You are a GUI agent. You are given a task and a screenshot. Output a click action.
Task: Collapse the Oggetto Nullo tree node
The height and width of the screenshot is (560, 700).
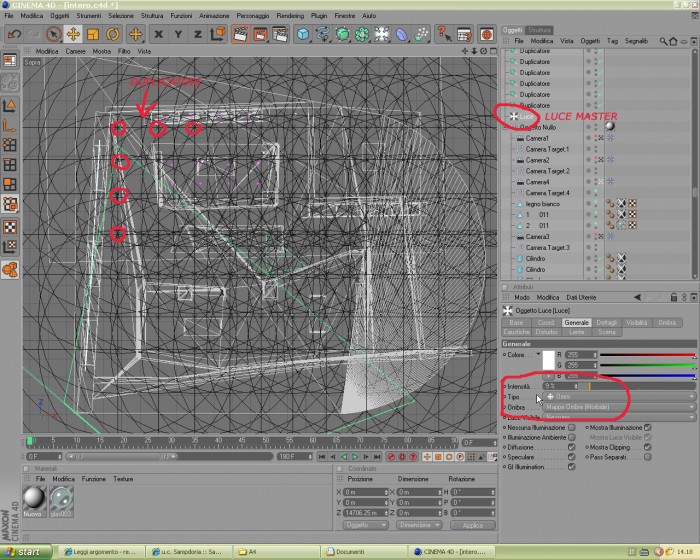pos(506,127)
